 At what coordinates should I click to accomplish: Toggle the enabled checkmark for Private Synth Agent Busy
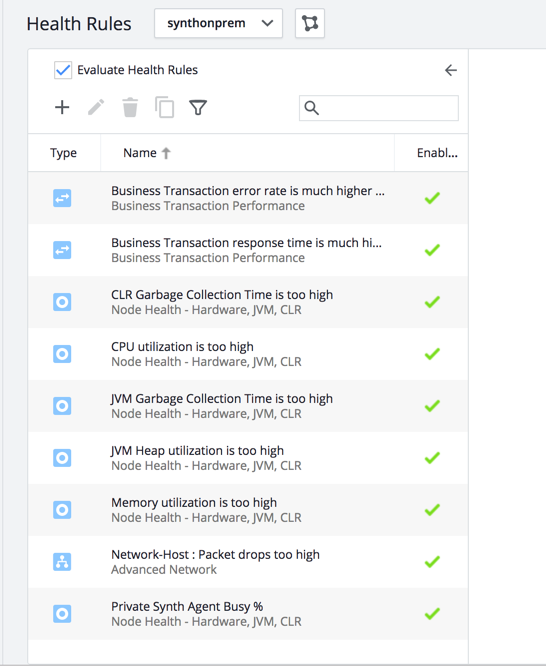click(x=432, y=613)
